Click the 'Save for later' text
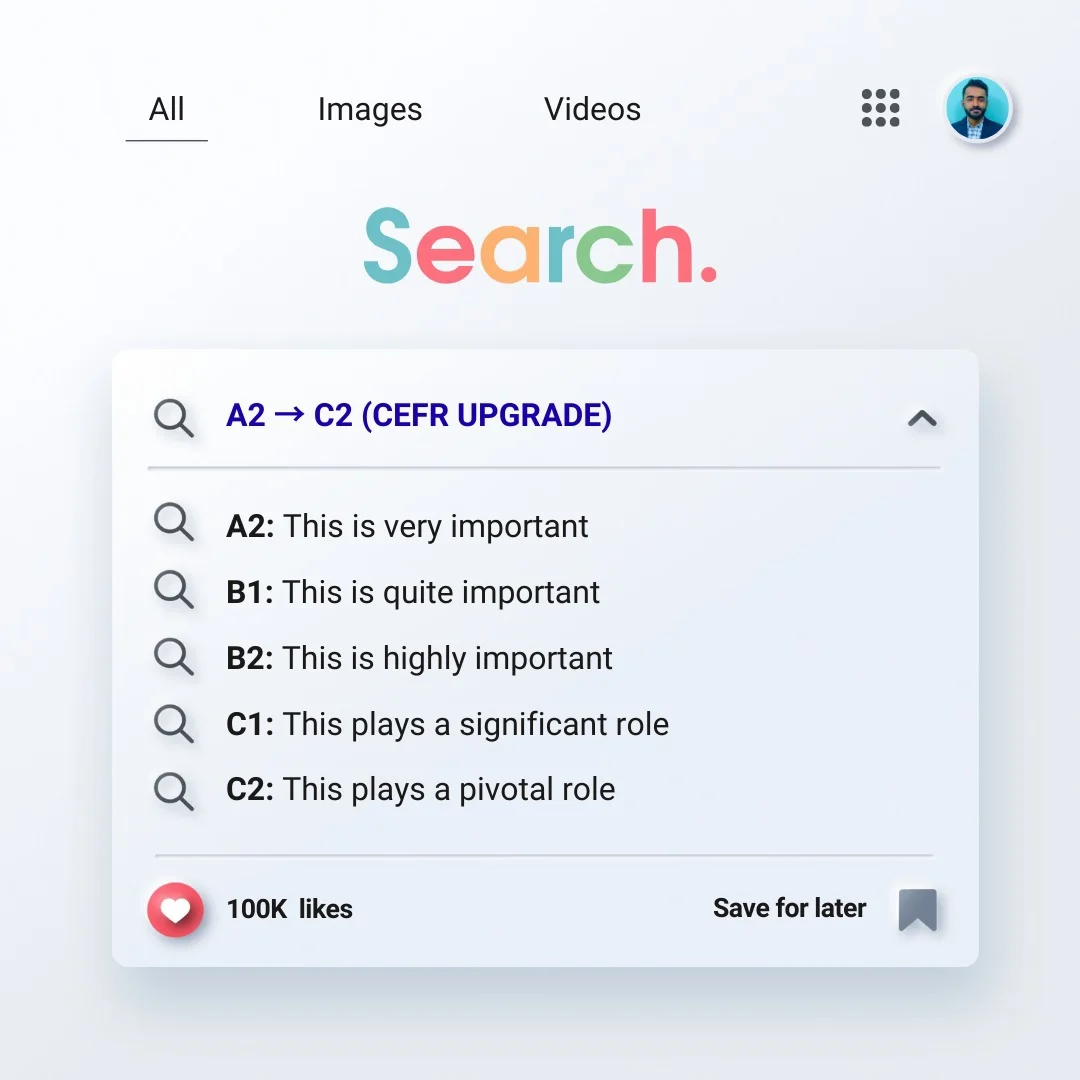 click(789, 908)
